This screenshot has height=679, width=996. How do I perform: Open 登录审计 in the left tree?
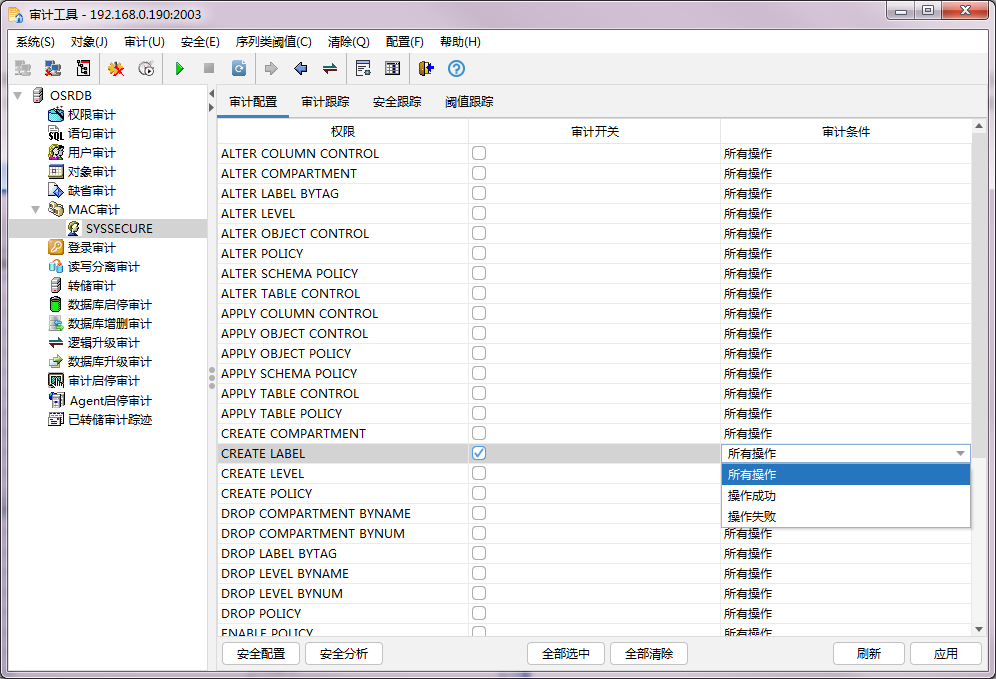point(91,248)
